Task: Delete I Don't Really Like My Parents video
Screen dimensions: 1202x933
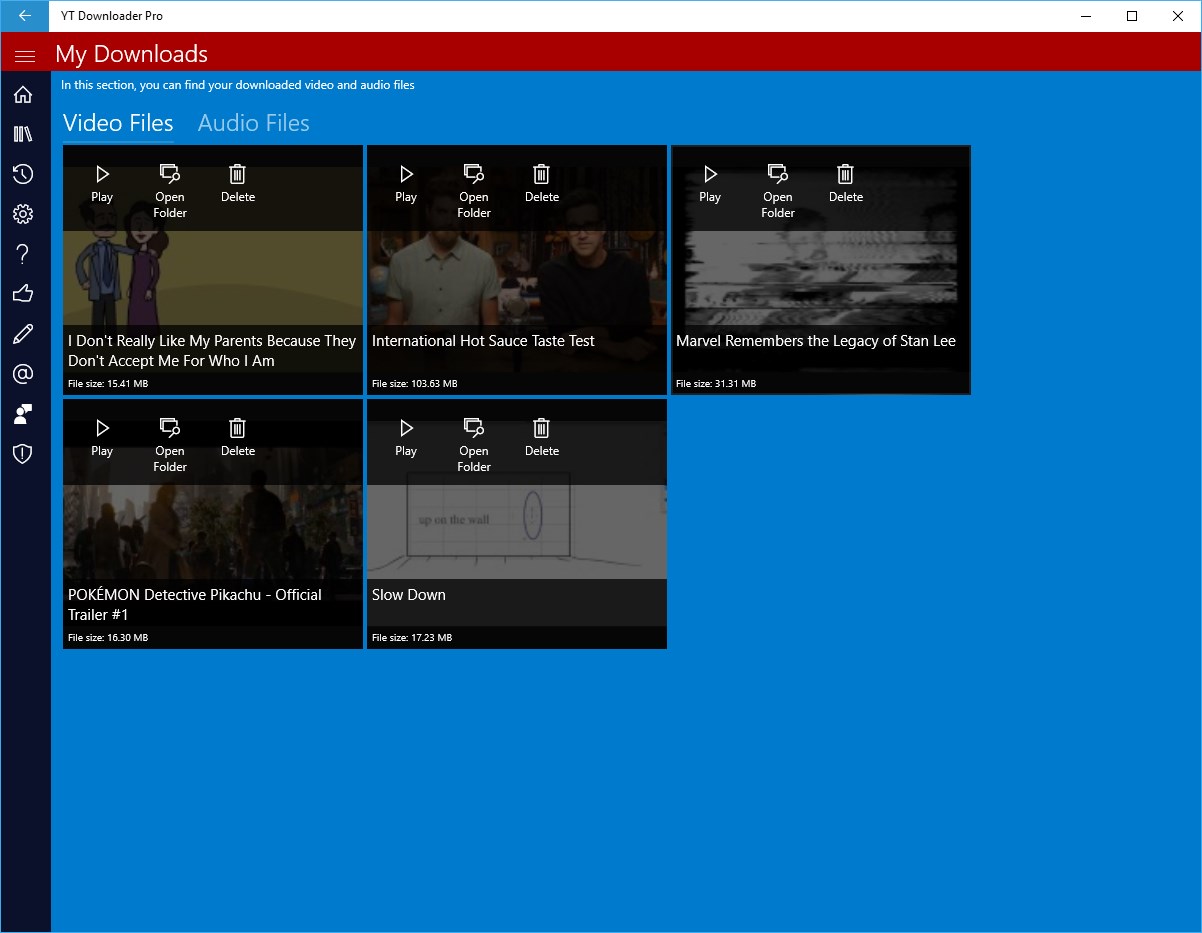Action: [238, 184]
